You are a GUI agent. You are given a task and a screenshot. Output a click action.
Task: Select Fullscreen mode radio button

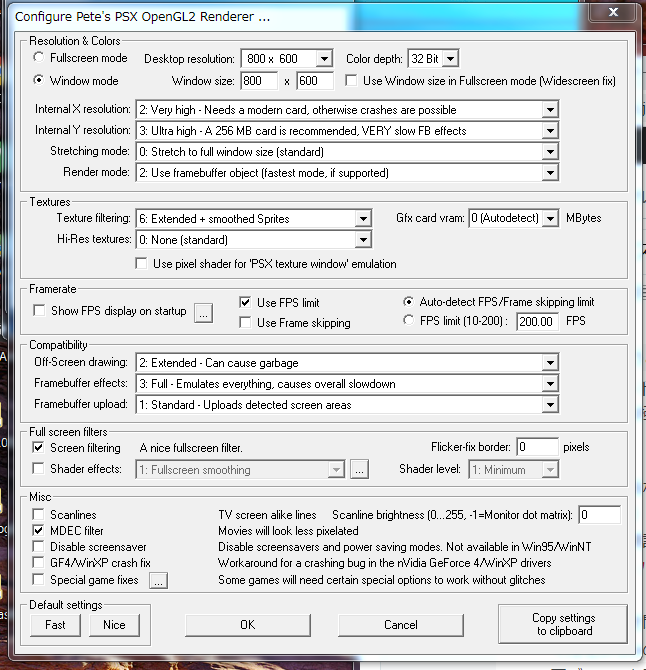(x=39, y=59)
